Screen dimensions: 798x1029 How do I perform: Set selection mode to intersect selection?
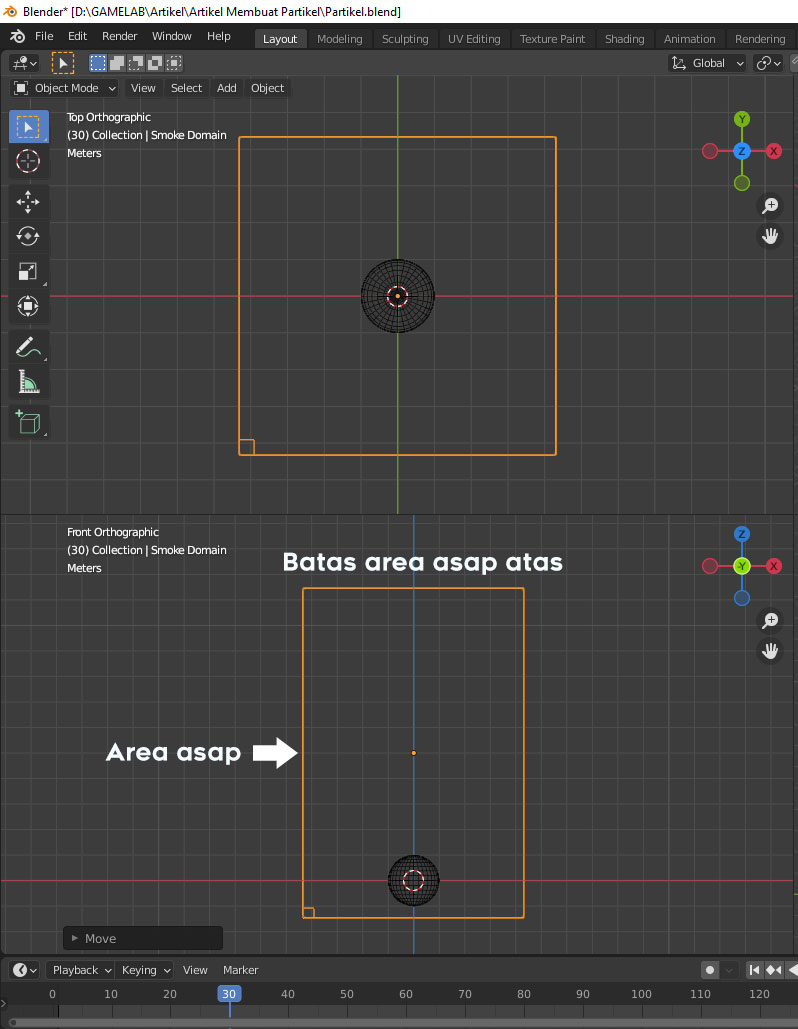(x=174, y=63)
